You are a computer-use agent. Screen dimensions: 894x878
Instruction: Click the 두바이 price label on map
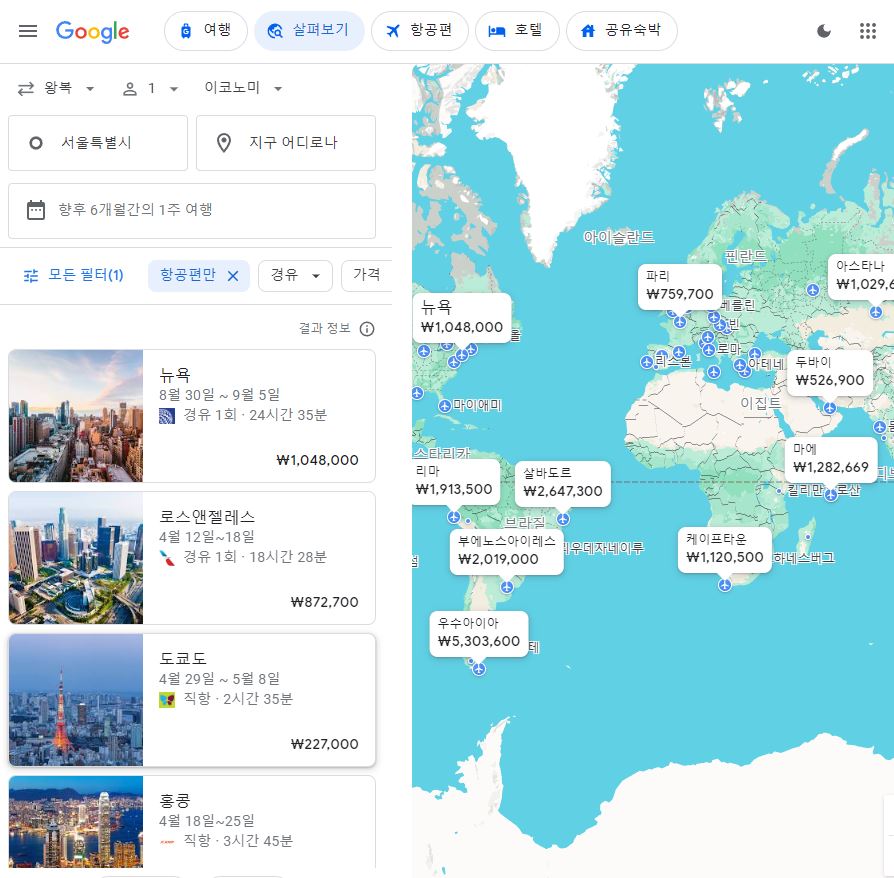(x=829, y=372)
